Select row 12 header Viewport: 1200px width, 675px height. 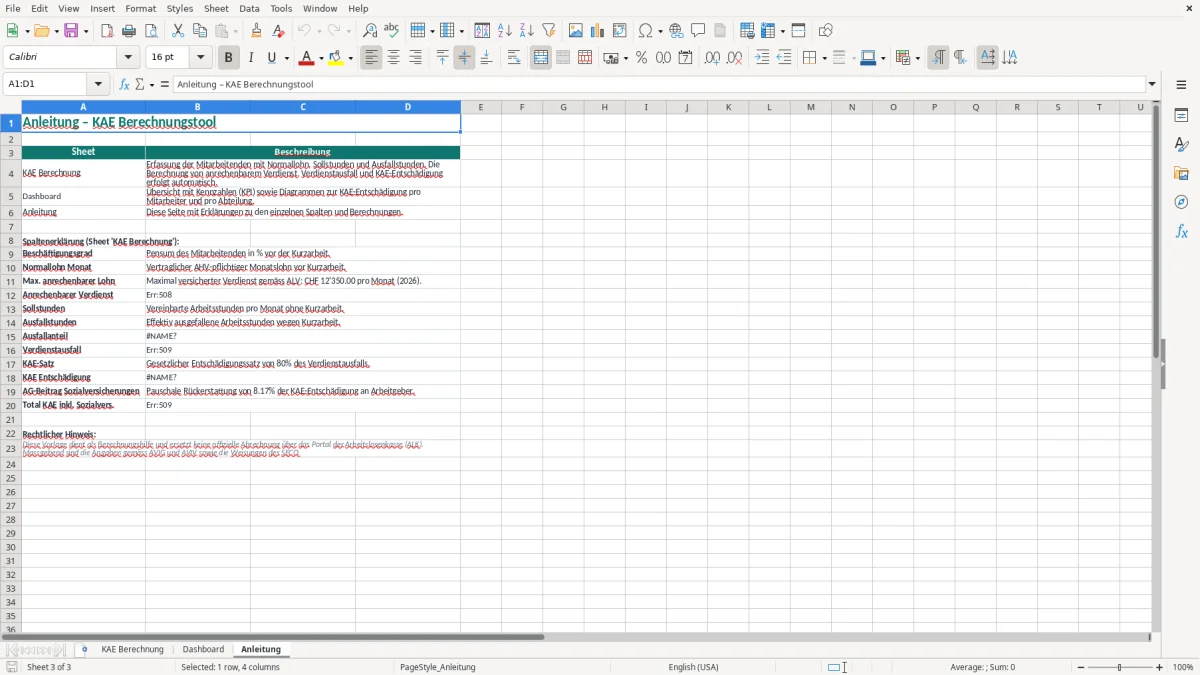coord(11,295)
